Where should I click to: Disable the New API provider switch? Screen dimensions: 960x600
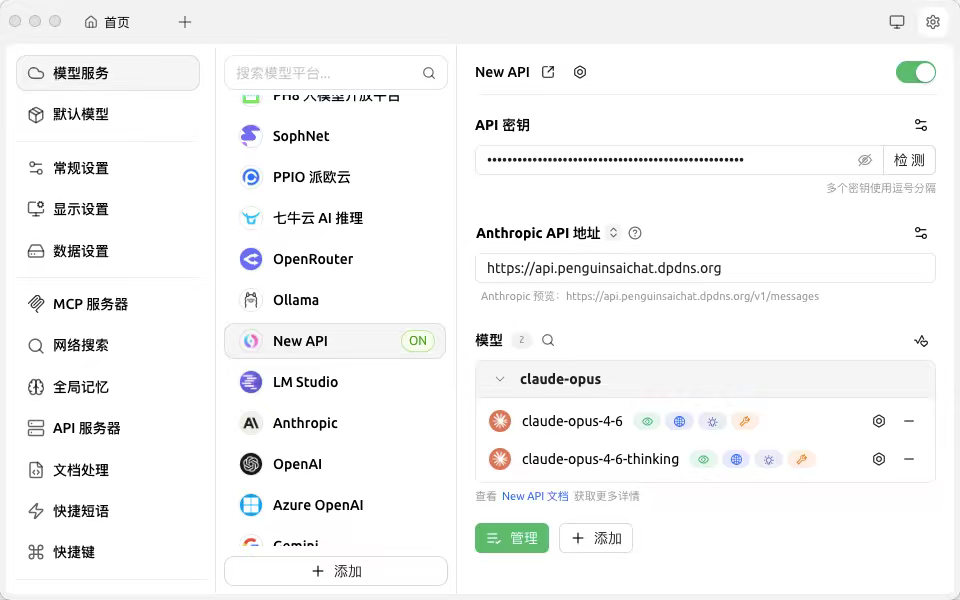(915, 72)
